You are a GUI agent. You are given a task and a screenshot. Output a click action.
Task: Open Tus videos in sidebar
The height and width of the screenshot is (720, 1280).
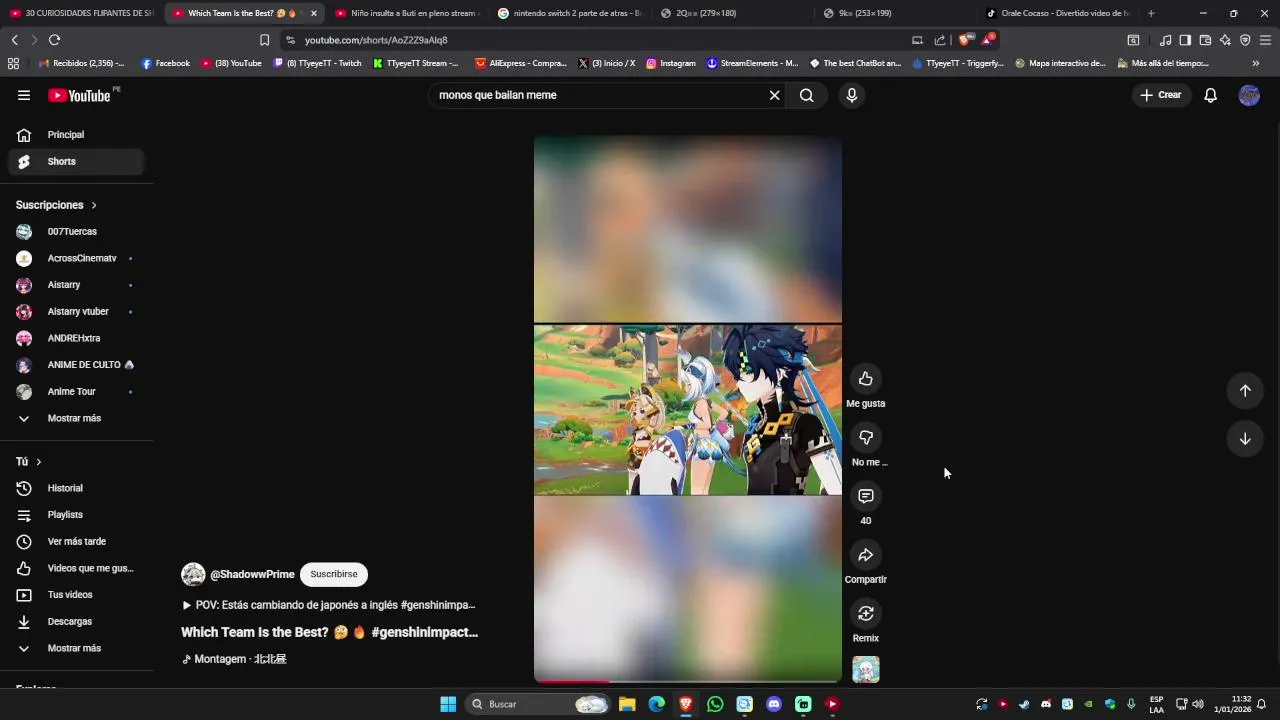tap(76, 595)
